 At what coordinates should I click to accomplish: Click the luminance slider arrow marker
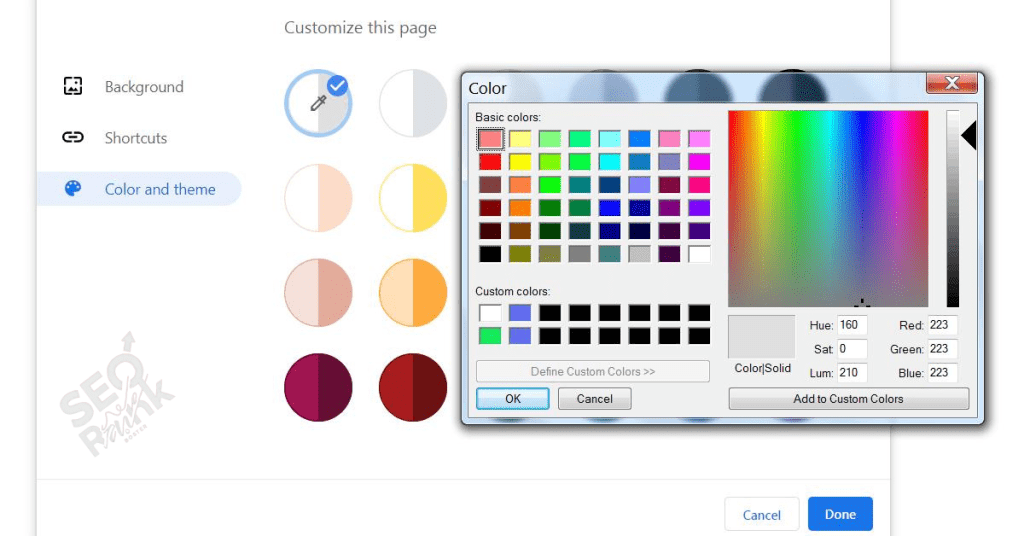pos(968,135)
